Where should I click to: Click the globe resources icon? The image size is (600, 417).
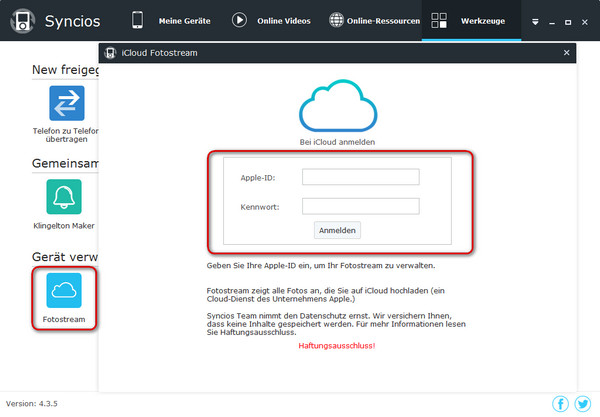[x=336, y=20]
